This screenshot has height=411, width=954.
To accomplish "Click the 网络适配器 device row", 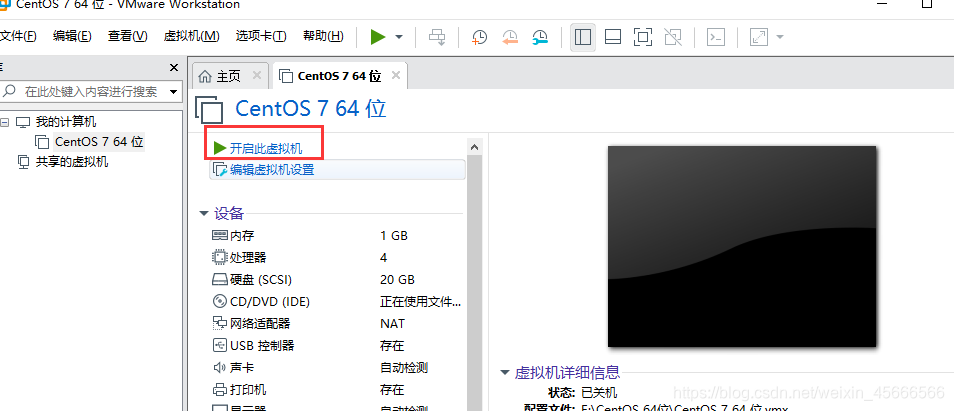I will click(x=336, y=323).
